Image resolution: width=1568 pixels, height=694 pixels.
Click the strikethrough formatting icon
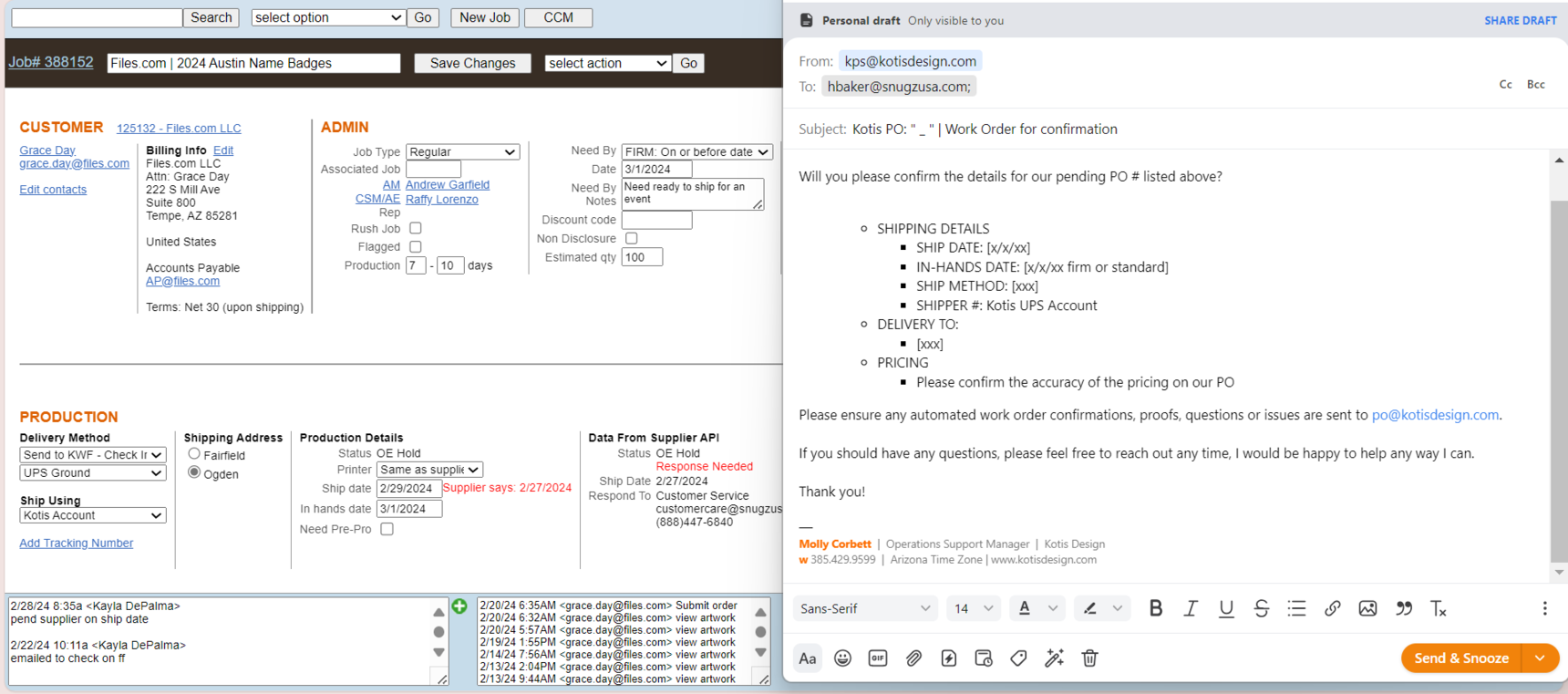1261,608
